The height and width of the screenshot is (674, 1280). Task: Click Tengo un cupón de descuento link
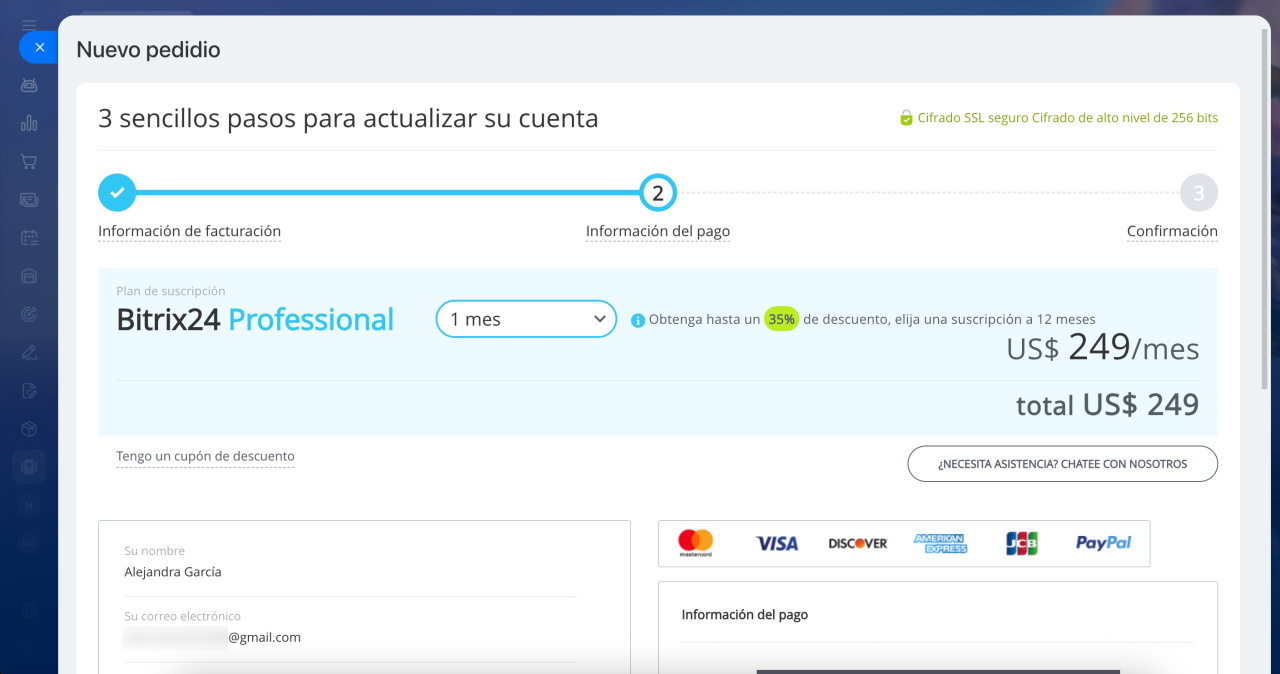tap(205, 456)
